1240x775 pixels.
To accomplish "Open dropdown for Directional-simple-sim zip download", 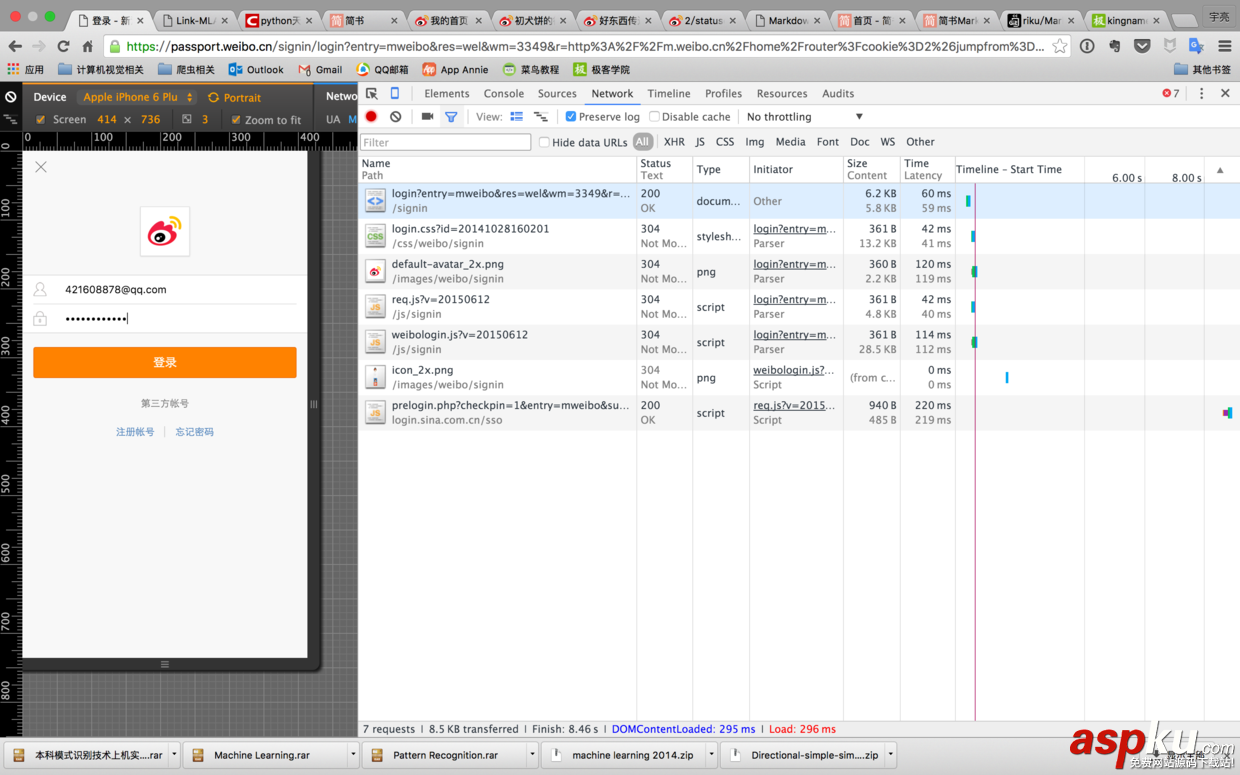I will coord(890,755).
